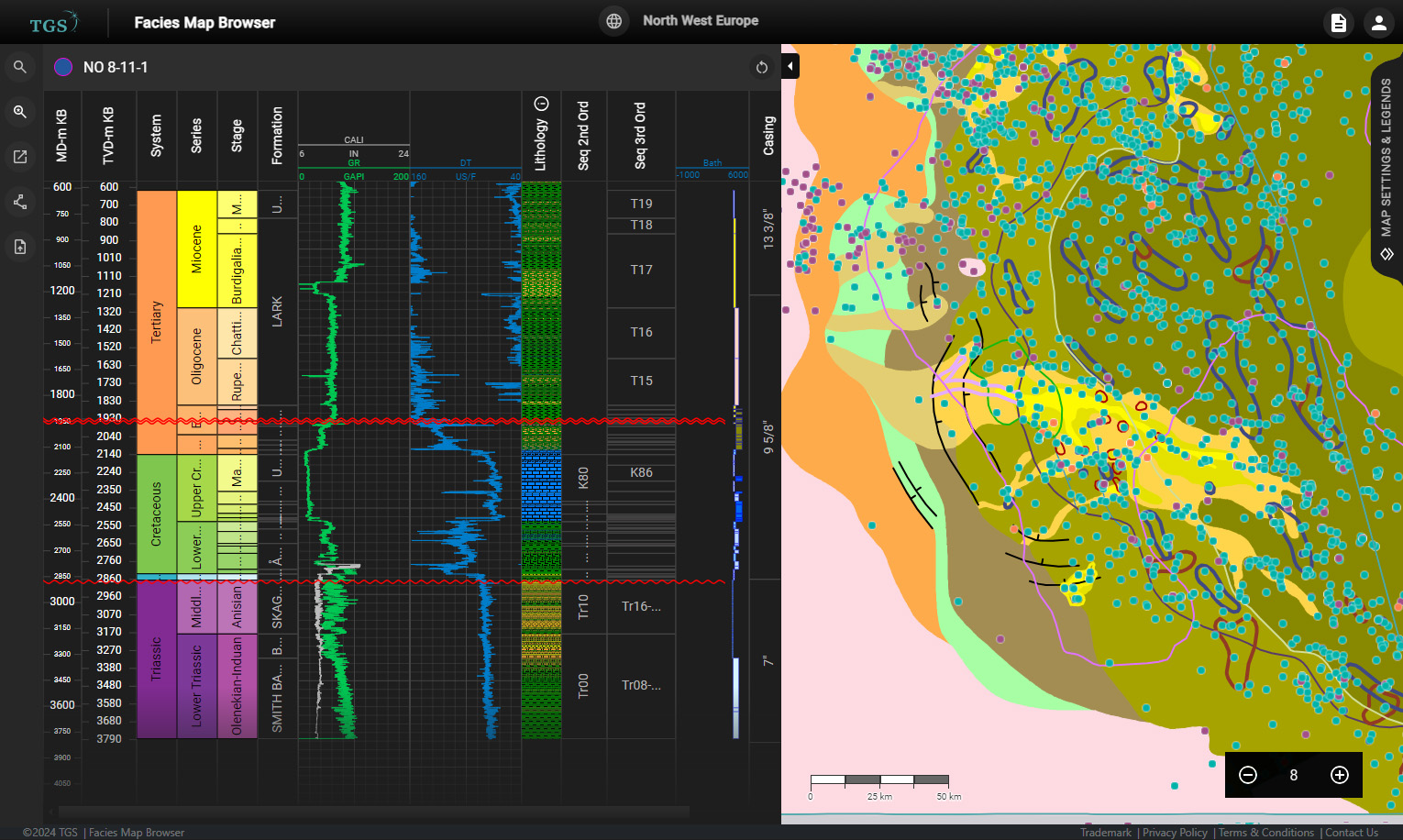Click the globe icon beside North West Europe
Screen dimensions: 1403x840
coord(613,20)
